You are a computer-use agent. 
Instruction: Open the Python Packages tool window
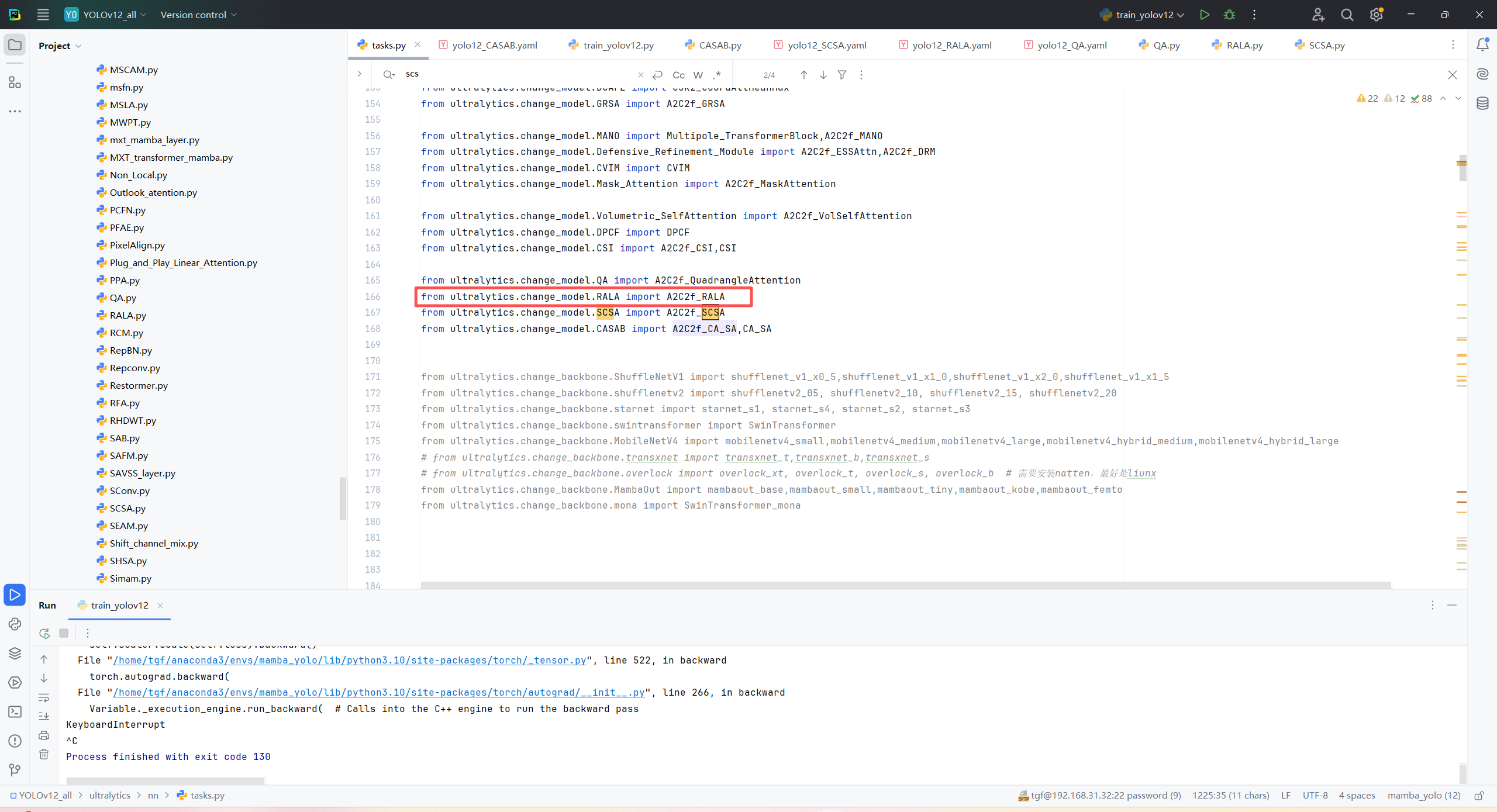point(15,653)
